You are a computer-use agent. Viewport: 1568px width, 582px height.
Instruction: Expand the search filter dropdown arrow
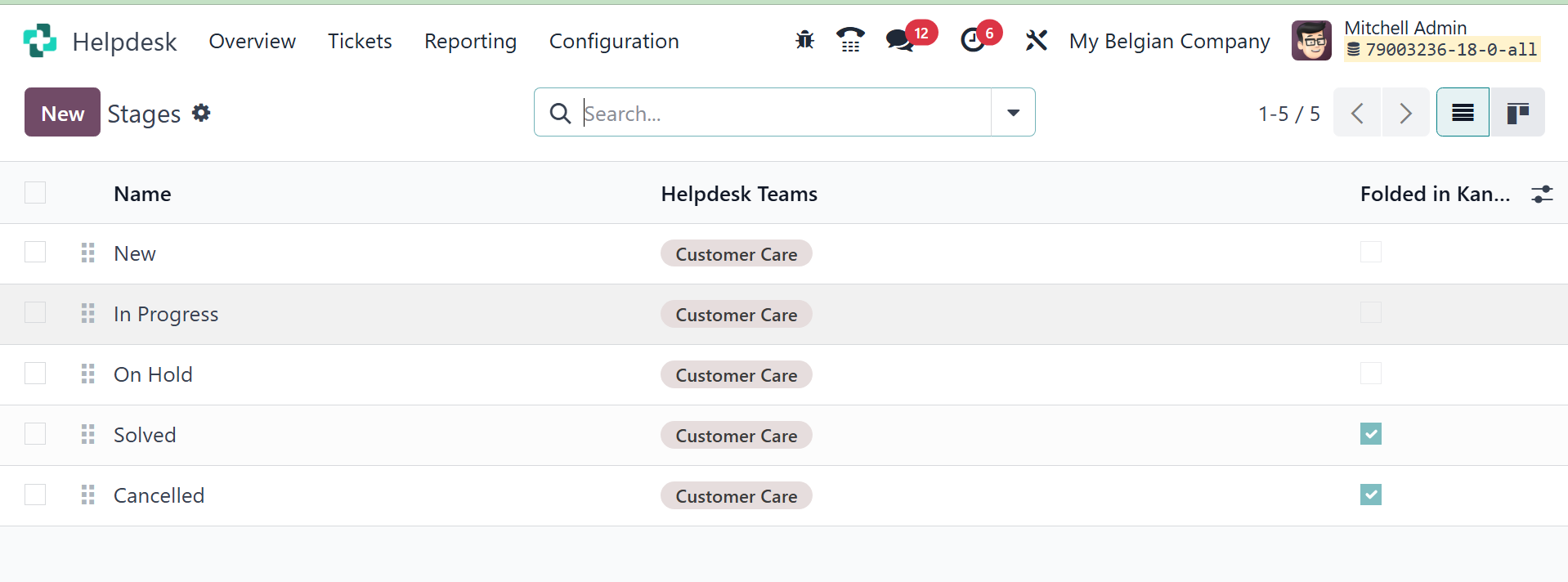[1013, 113]
